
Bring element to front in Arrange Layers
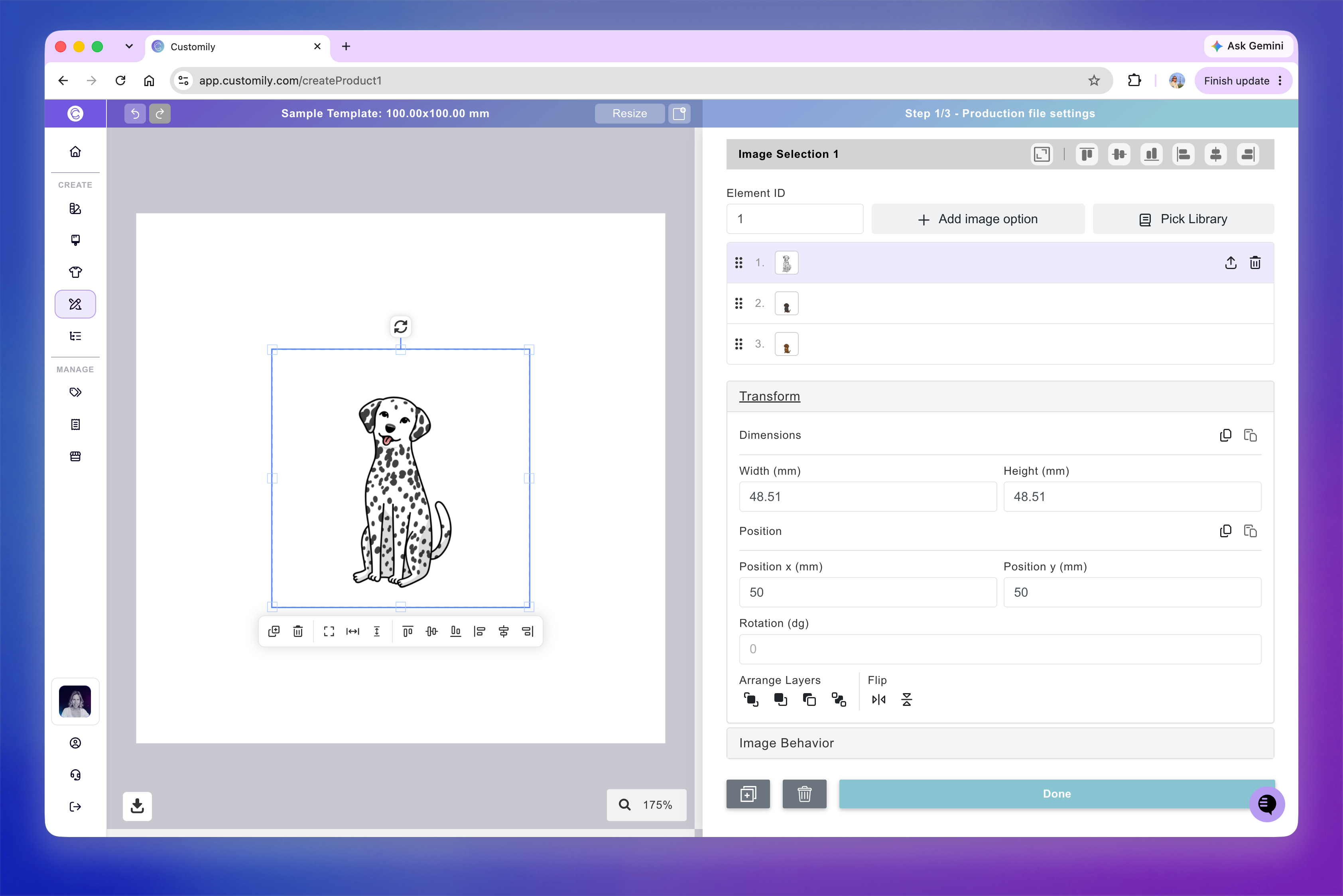point(751,700)
